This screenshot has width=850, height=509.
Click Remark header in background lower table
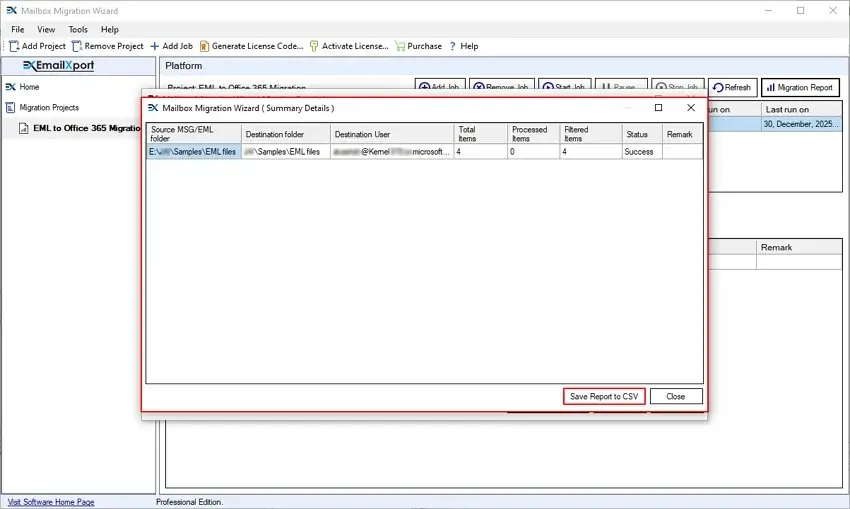point(799,247)
